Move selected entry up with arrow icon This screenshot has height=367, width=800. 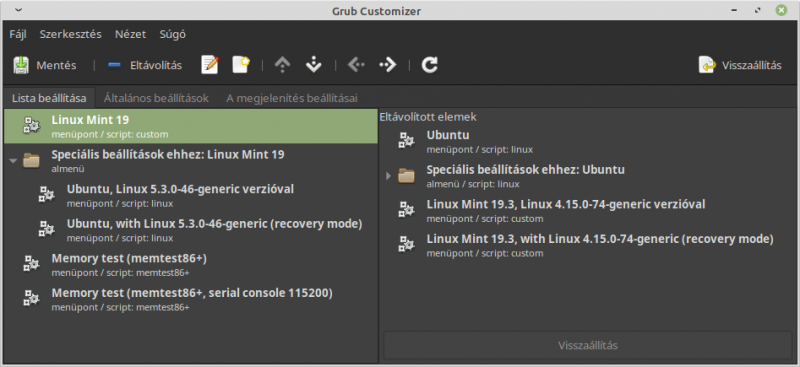point(282,65)
